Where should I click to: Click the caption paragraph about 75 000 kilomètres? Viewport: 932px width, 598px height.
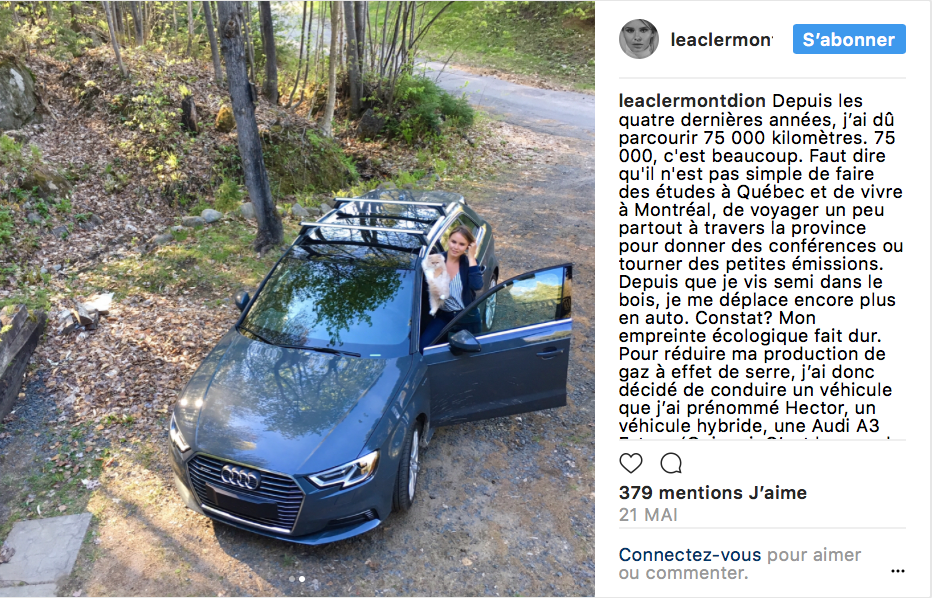(761, 265)
